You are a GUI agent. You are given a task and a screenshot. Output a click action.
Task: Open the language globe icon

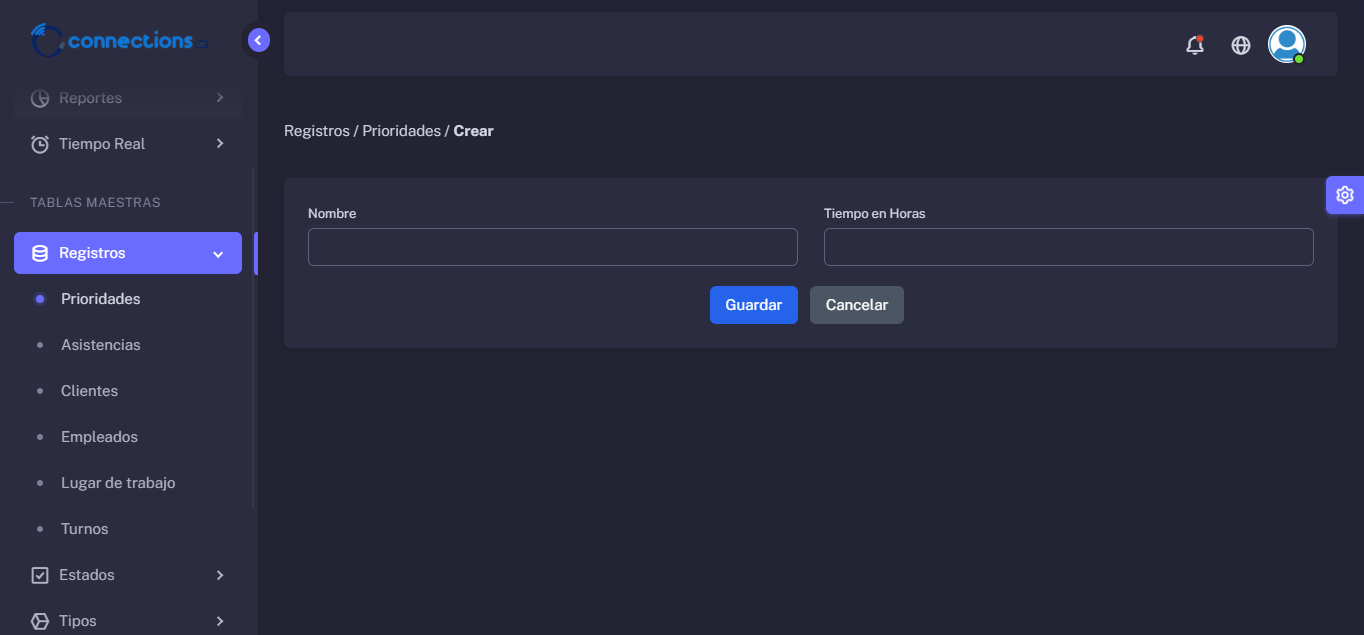coord(1241,45)
